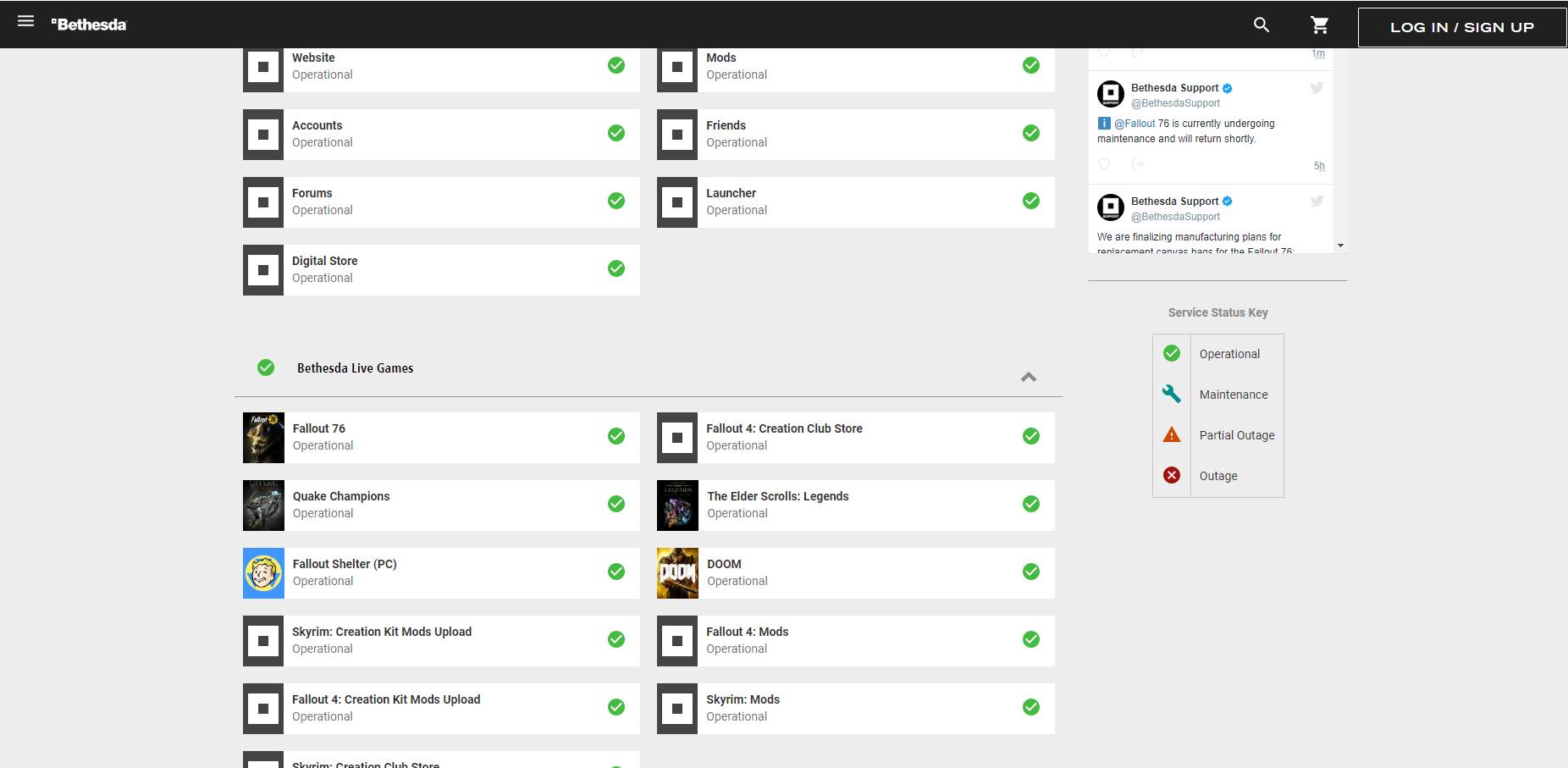Select the Partial Outage key label

(x=1237, y=435)
